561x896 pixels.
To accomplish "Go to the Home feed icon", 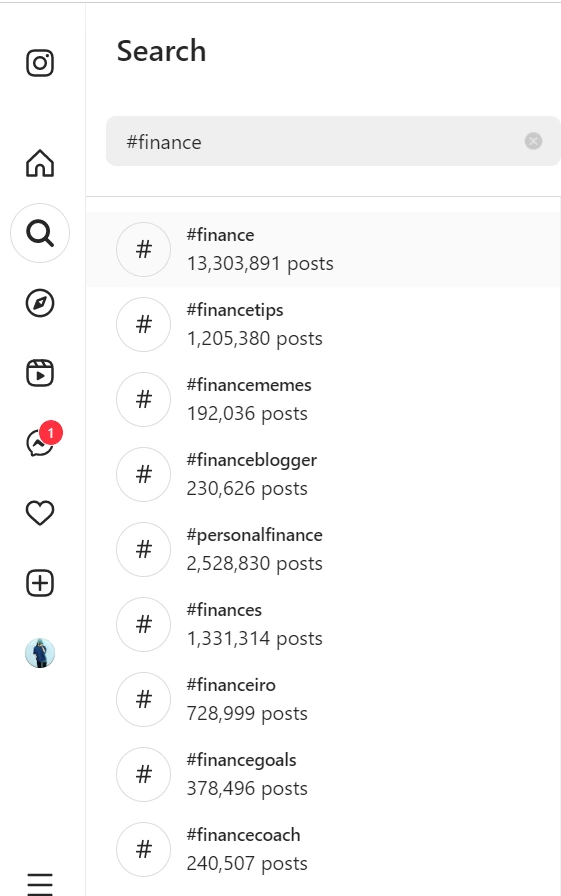I will coord(40,163).
